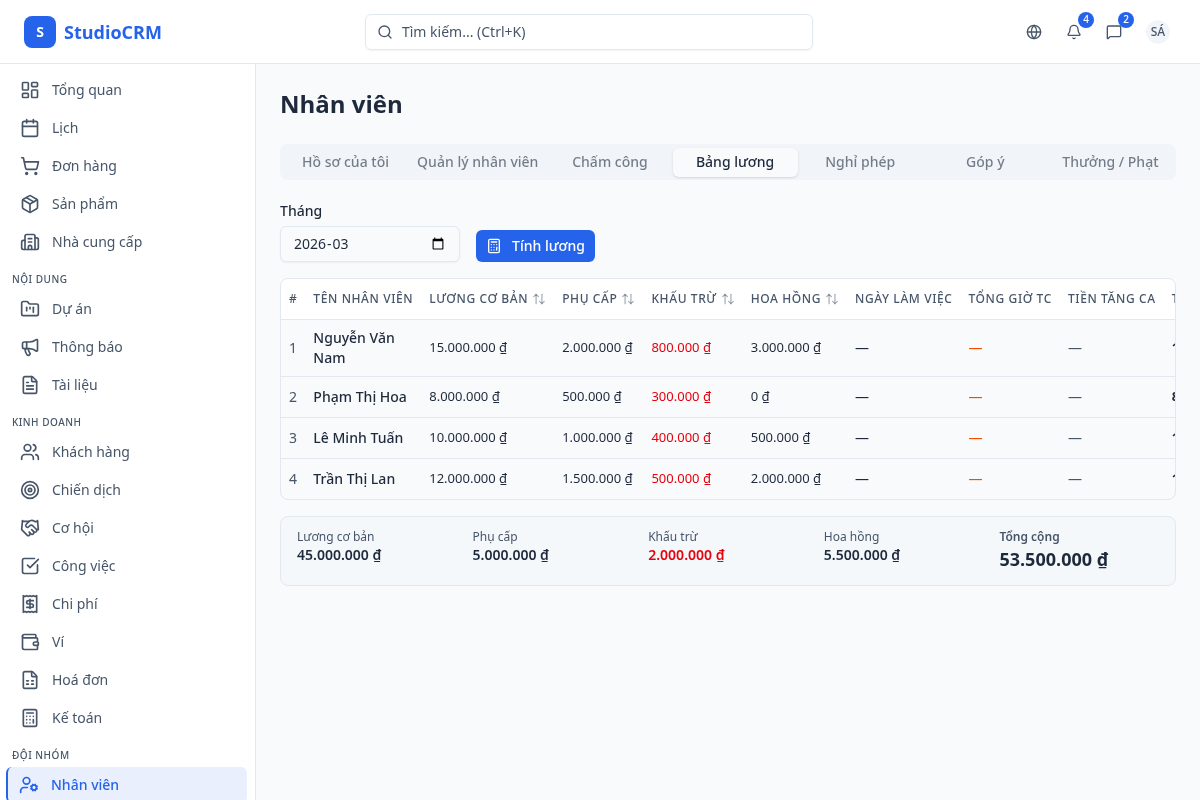The width and height of the screenshot is (1200, 800).
Task: Select Ví wallet in the sidebar
Action: point(58,642)
